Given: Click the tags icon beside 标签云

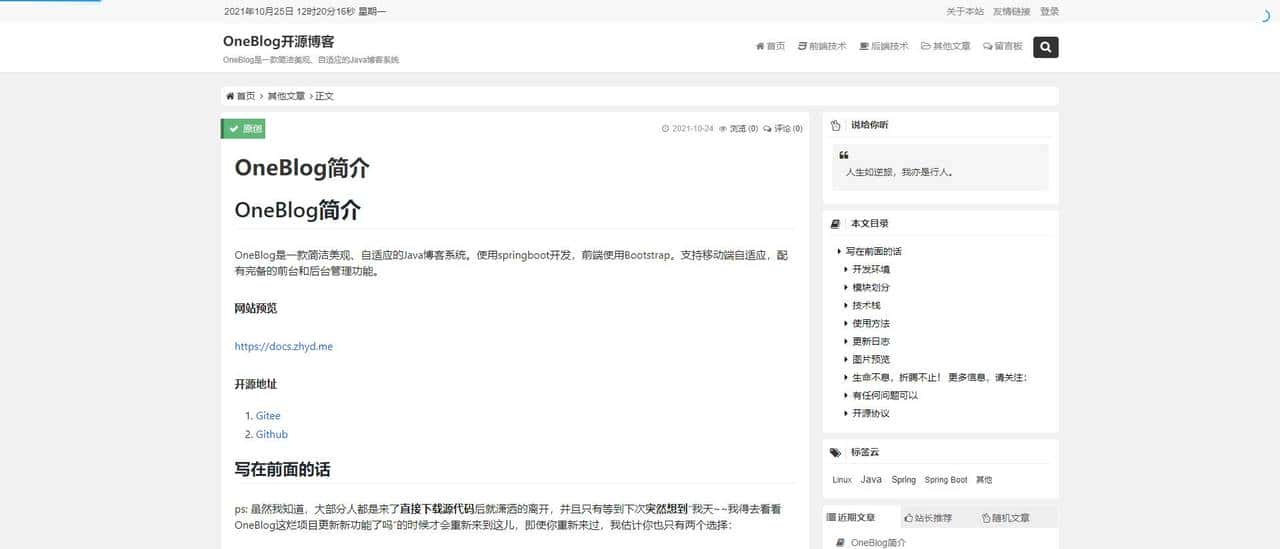Looking at the screenshot, I should click(836, 453).
